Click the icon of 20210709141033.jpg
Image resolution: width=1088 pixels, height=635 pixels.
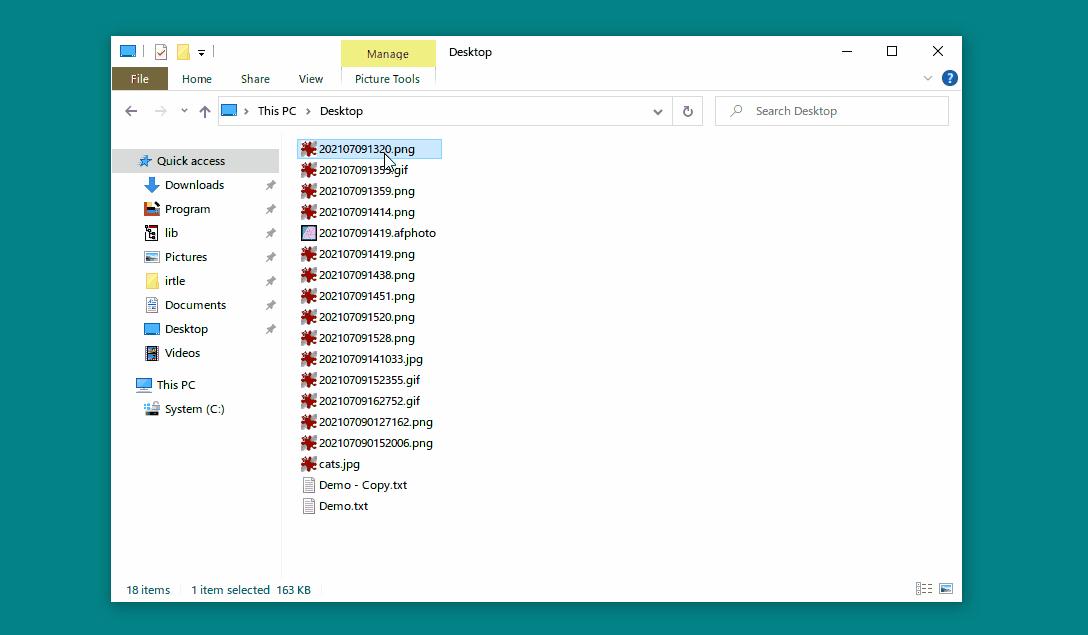[x=309, y=359]
